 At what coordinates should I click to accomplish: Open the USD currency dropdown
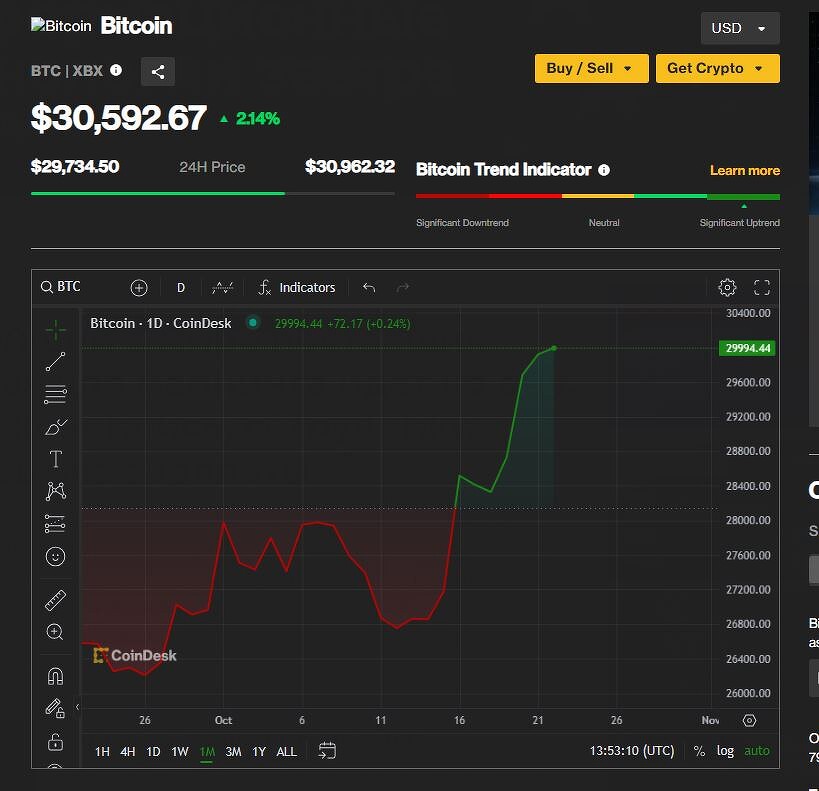point(739,28)
